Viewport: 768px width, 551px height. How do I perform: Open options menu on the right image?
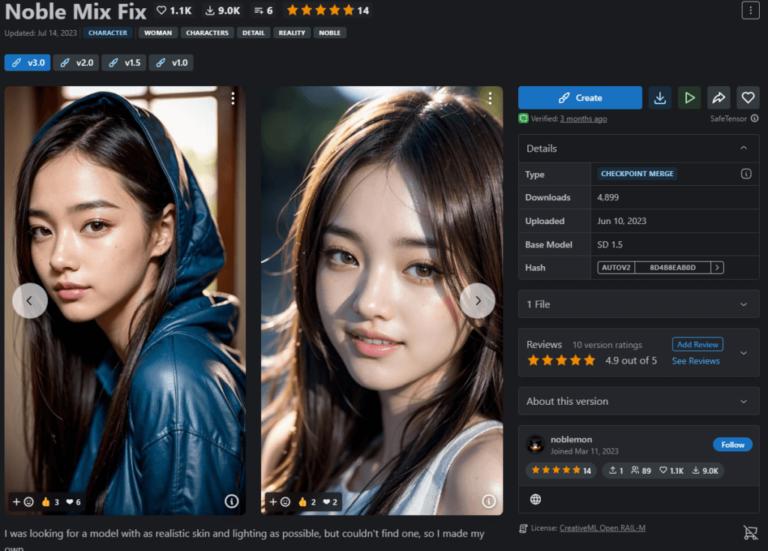coord(489,98)
